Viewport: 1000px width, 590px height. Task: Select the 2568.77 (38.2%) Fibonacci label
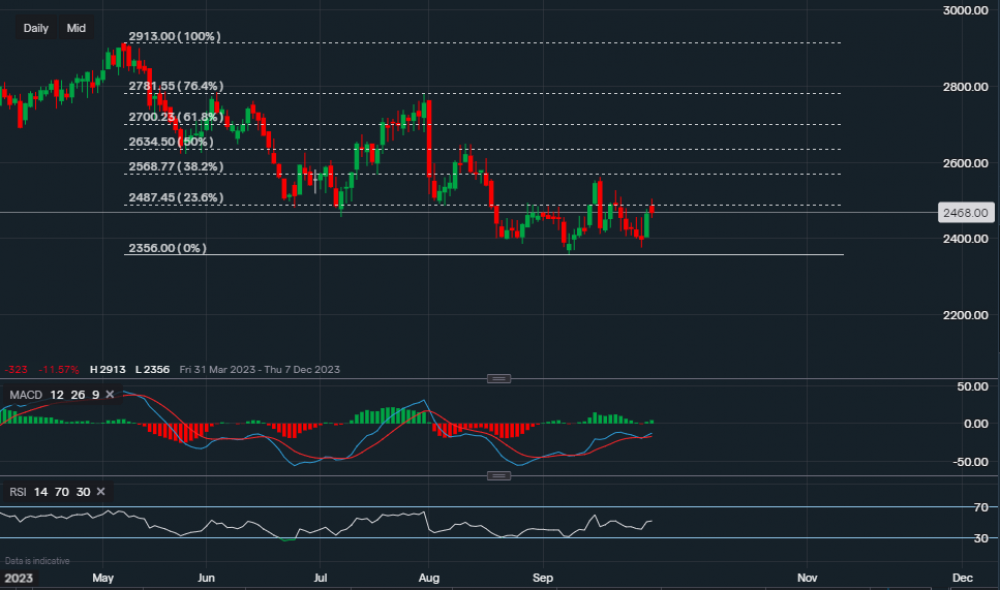[x=175, y=166]
